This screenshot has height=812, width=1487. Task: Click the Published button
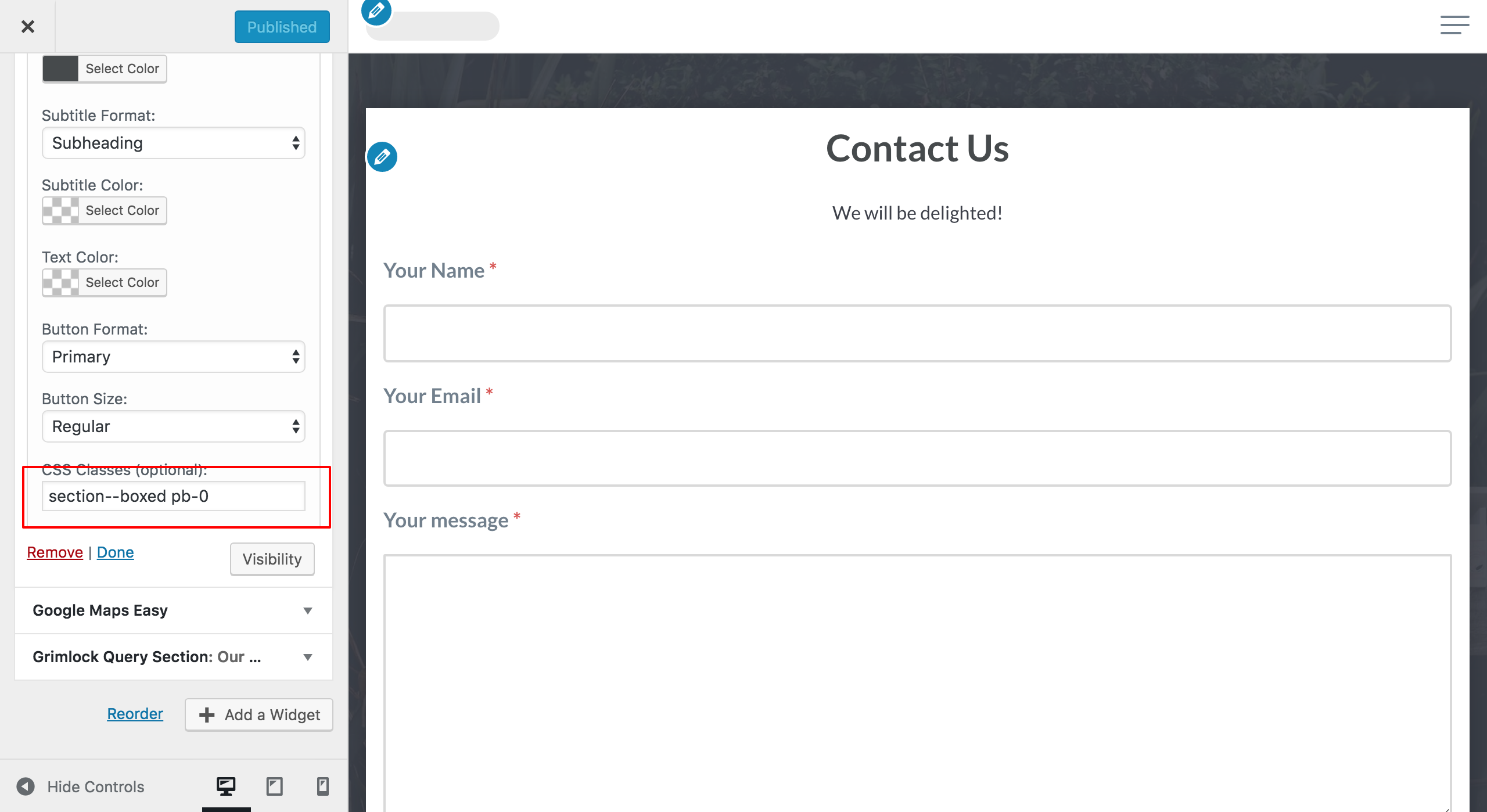pyautogui.click(x=282, y=27)
